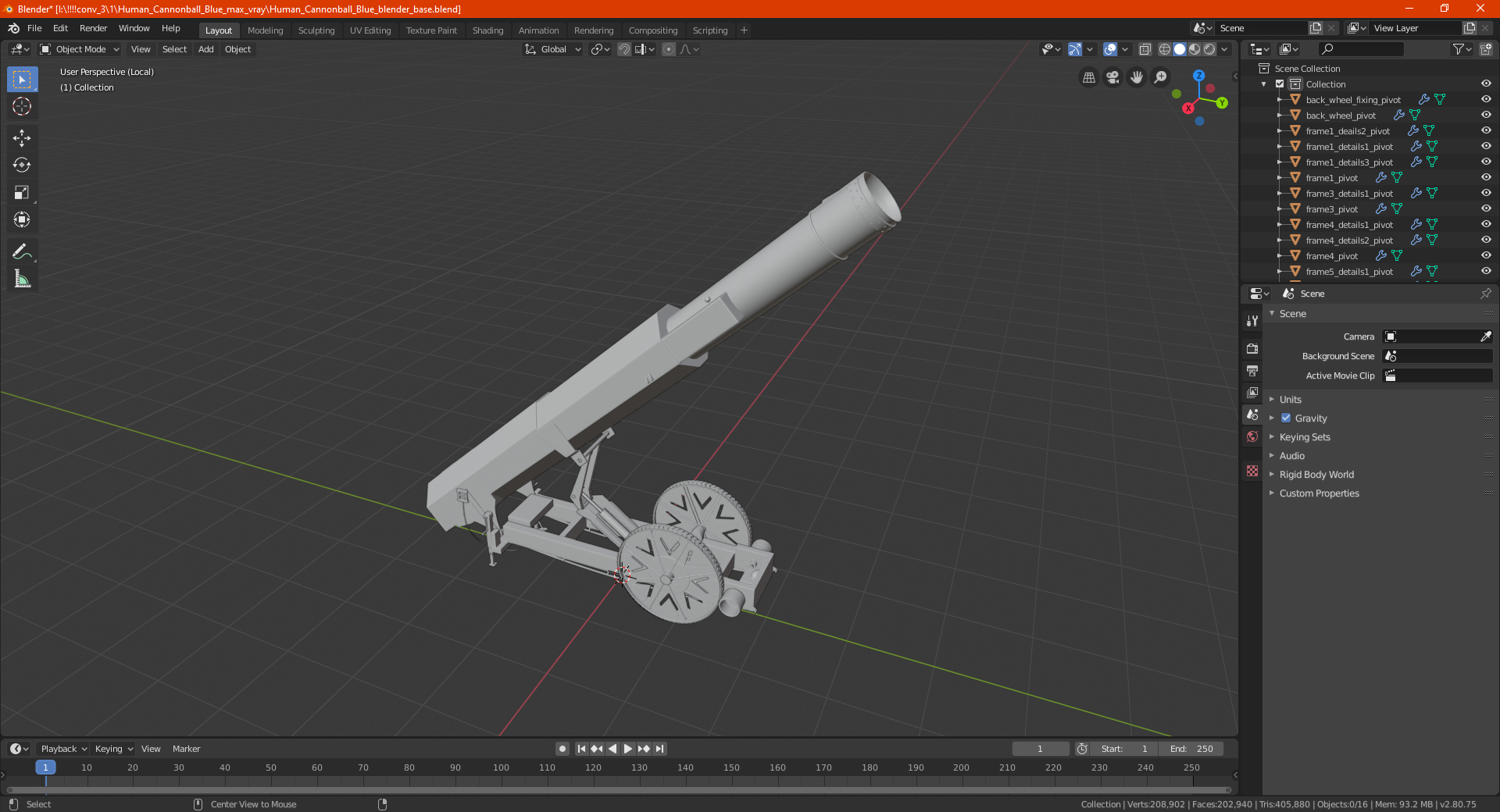Click the Camera object field
Screen dimensions: 1500x812
point(1437,337)
